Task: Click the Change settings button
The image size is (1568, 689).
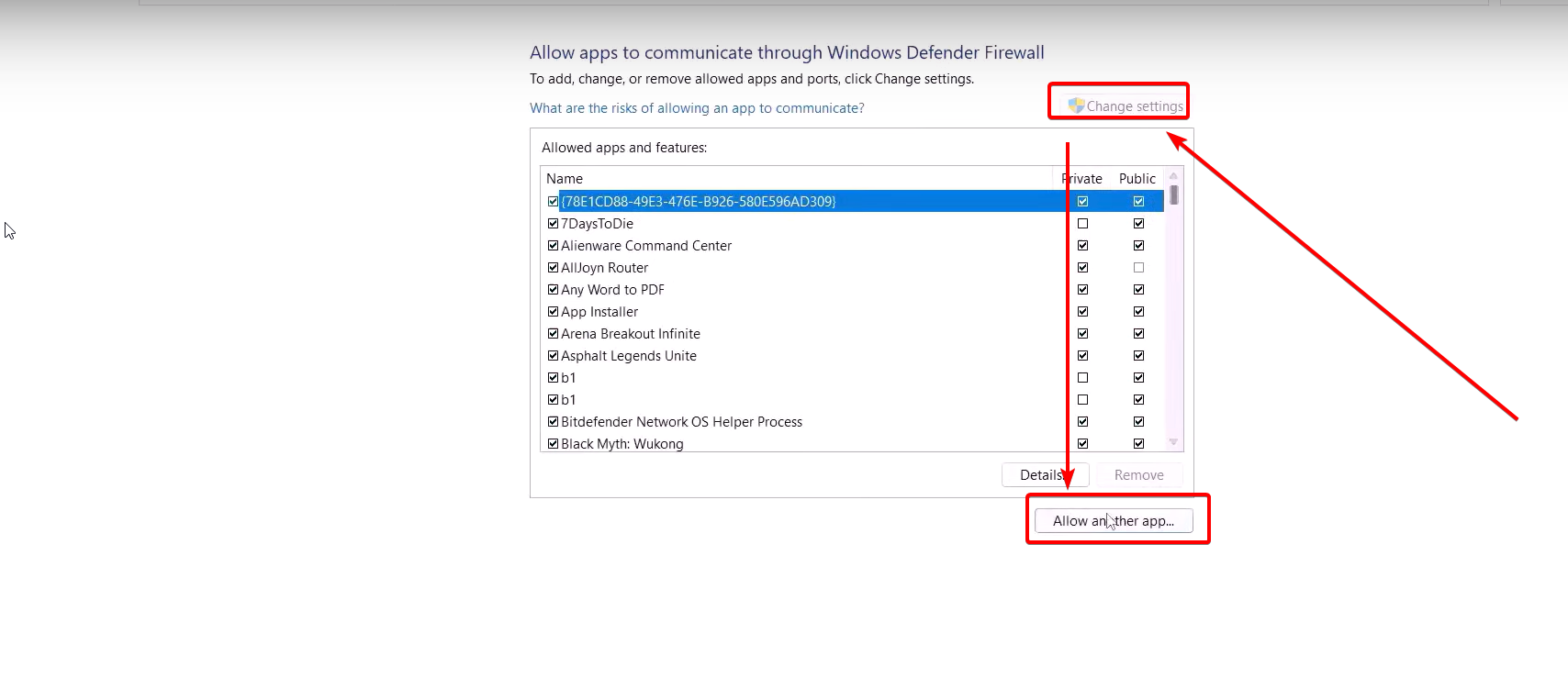Action: coord(1126,106)
